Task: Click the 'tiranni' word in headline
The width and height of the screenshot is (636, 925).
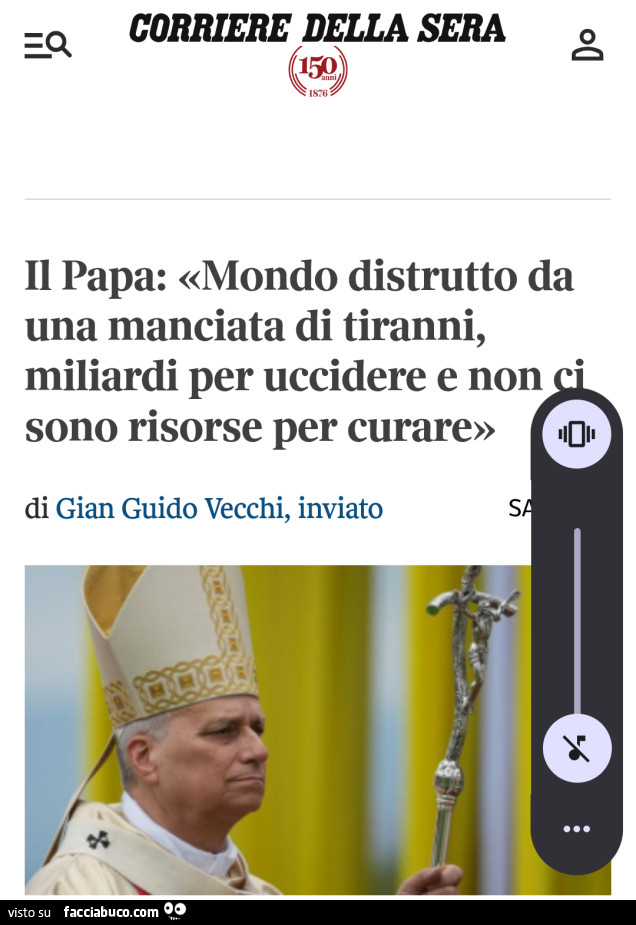Action: 415,326
